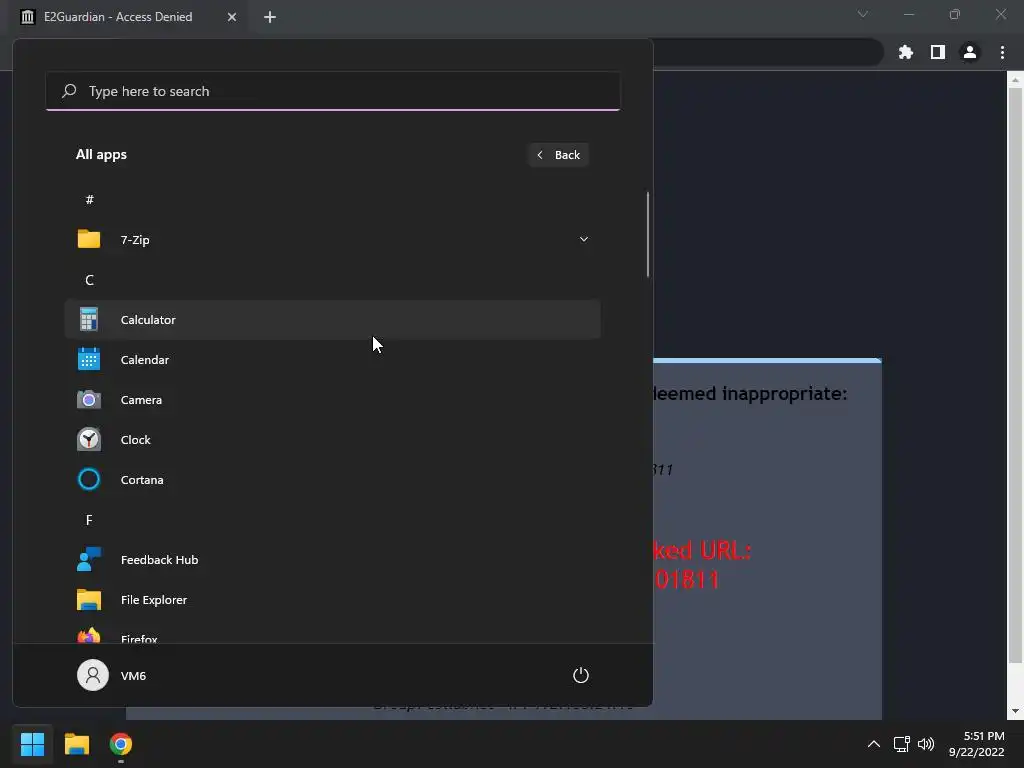This screenshot has width=1024, height=768.
Task: Open the clock showing 5:51 PM
Action: click(x=976, y=744)
